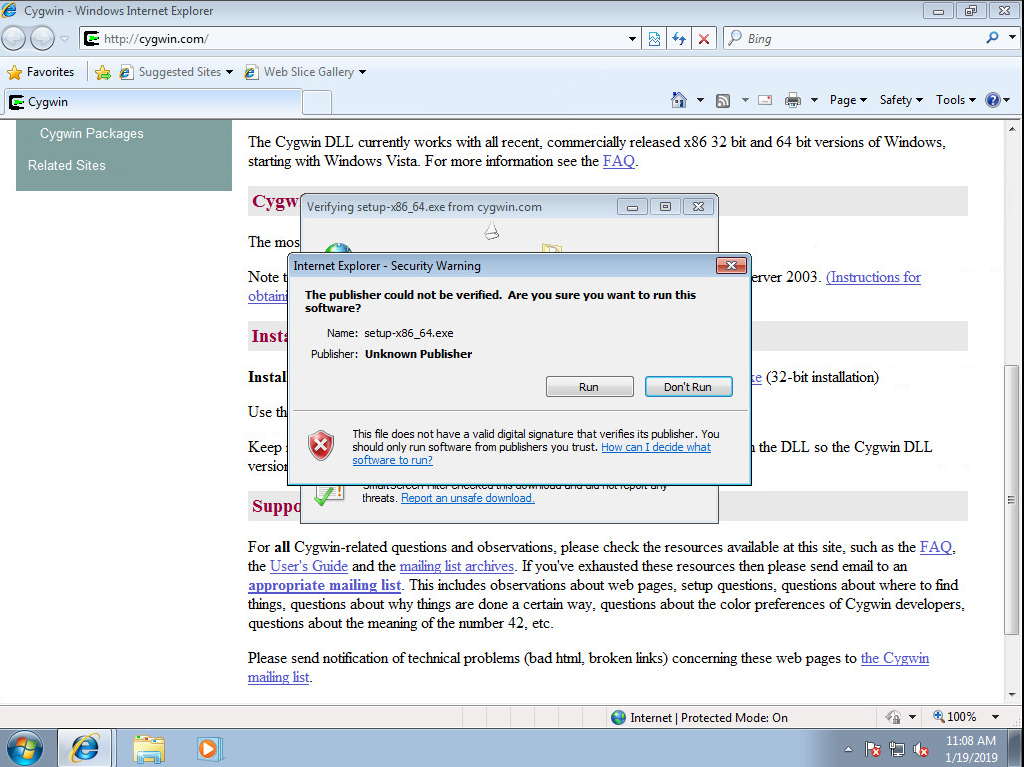Viewport: 1024px width, 767px height.
Task: Click the 100% zoom level button
Action: (x=955, y=717)
